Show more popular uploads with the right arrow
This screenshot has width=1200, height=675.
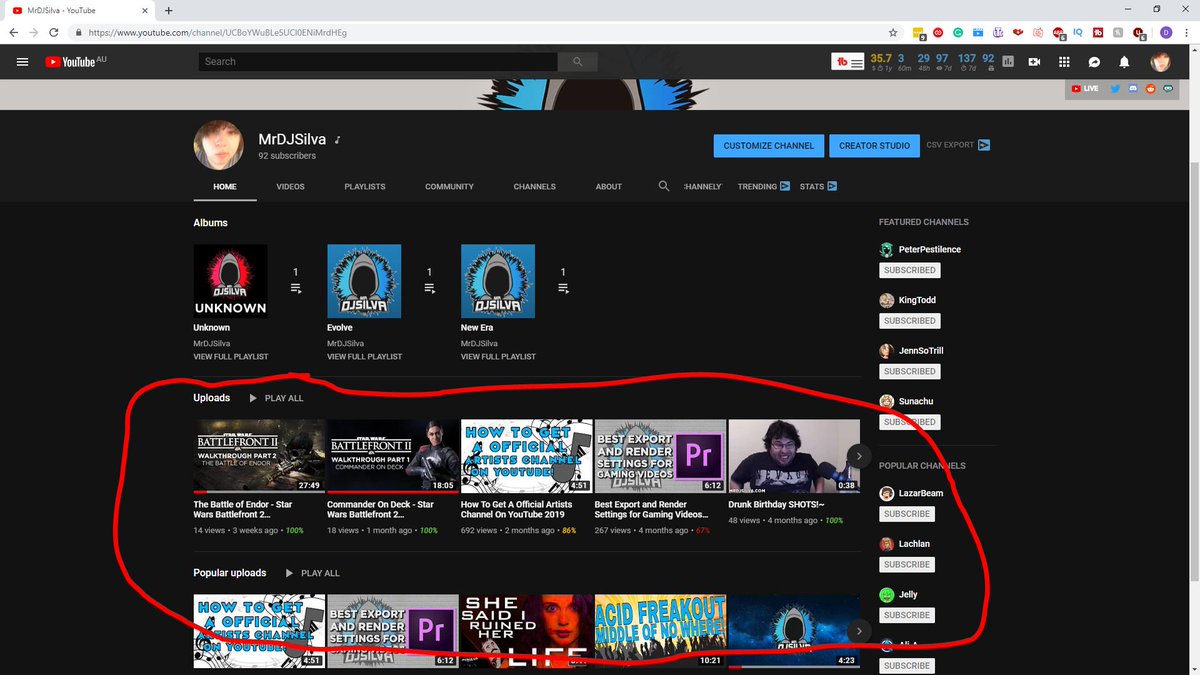click(x=858, y=631)
